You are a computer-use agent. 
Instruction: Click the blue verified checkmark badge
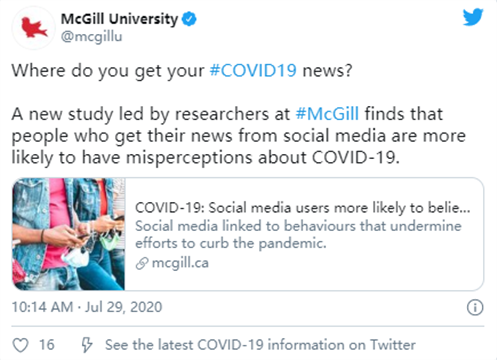[x=189, y=19]
